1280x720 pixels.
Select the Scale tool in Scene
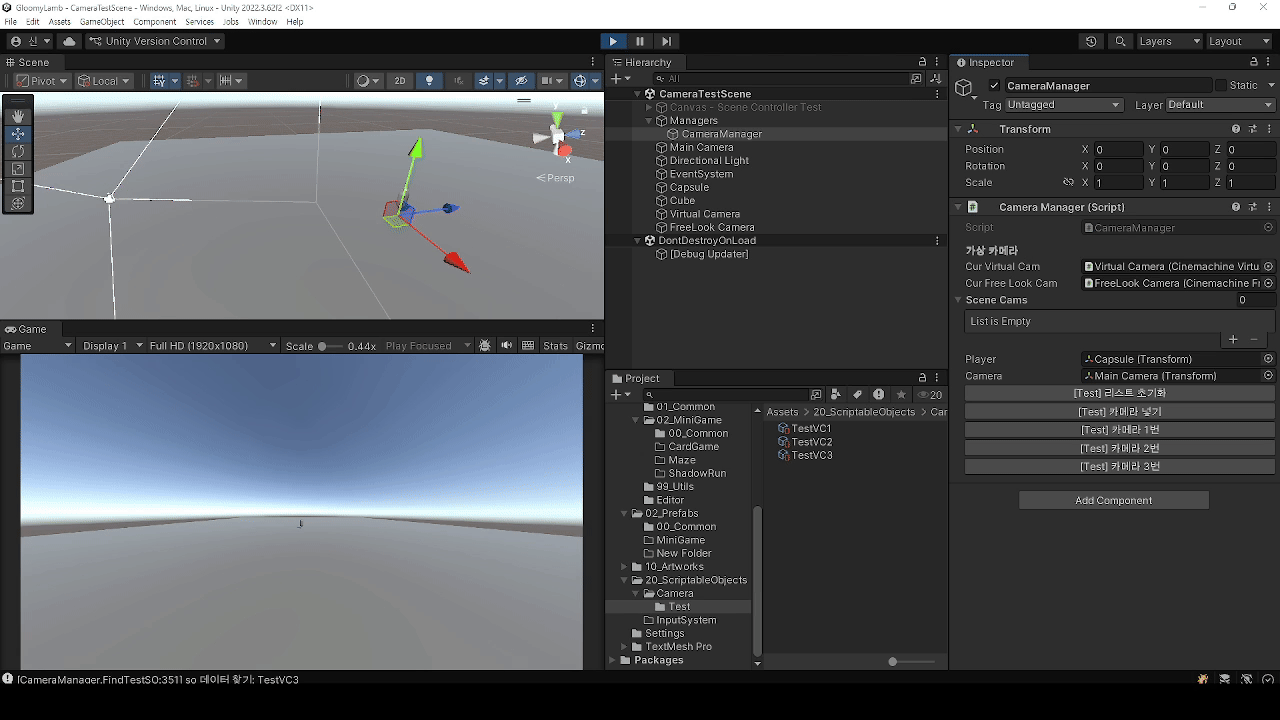[x=18, y=168]
